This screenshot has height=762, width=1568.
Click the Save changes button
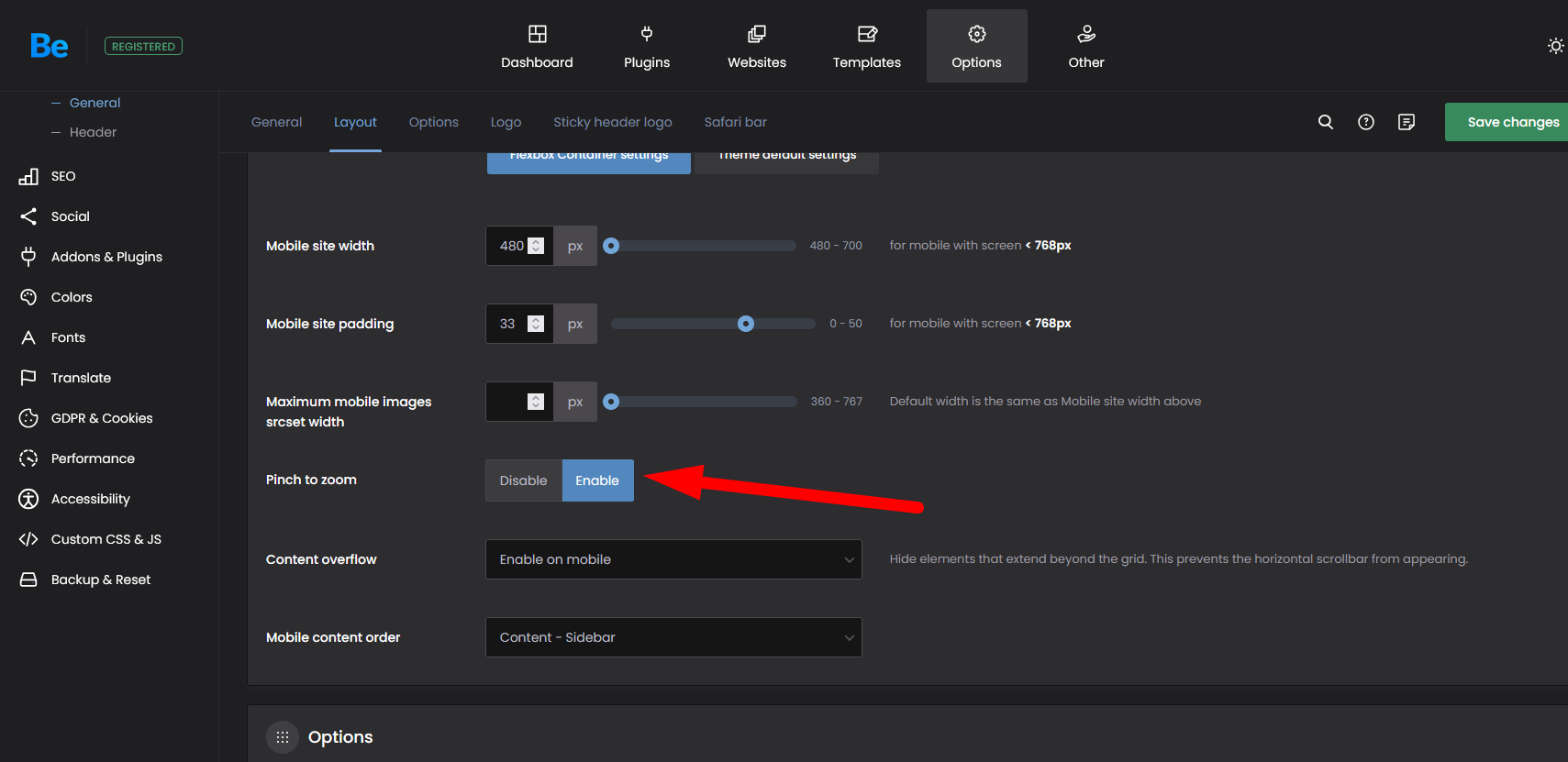1507,122
